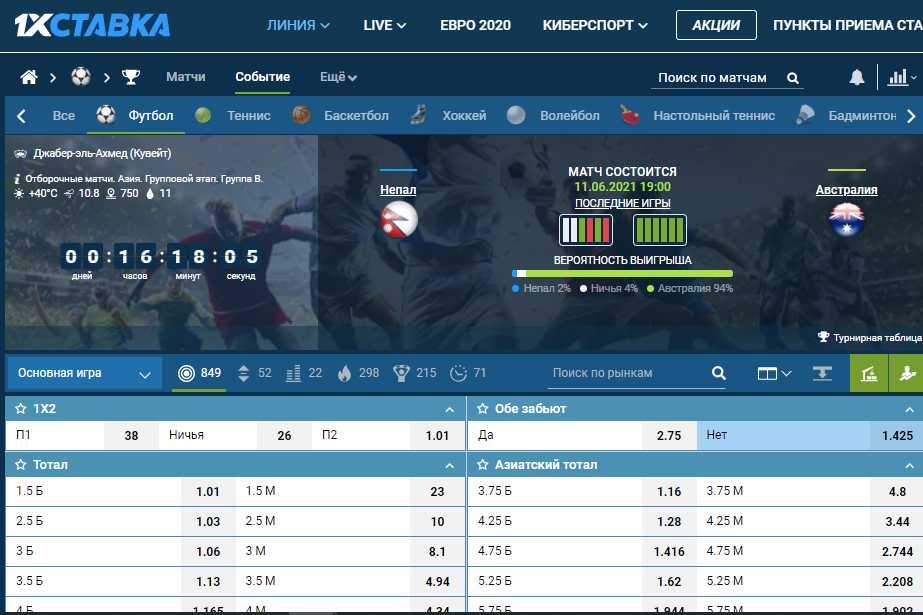Add the 1X2 market to favorites
The height and width of the screenshot is (615, 923).
tap(21, 408)
